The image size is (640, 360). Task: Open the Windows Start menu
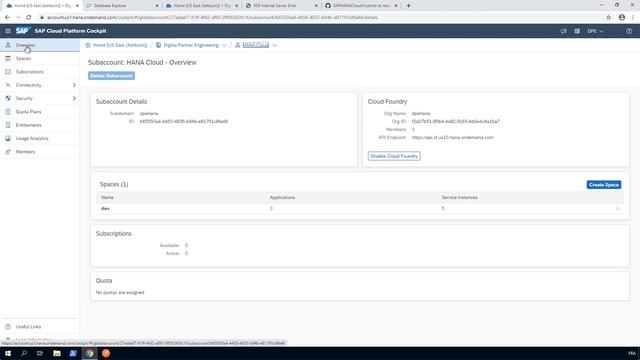8,353
